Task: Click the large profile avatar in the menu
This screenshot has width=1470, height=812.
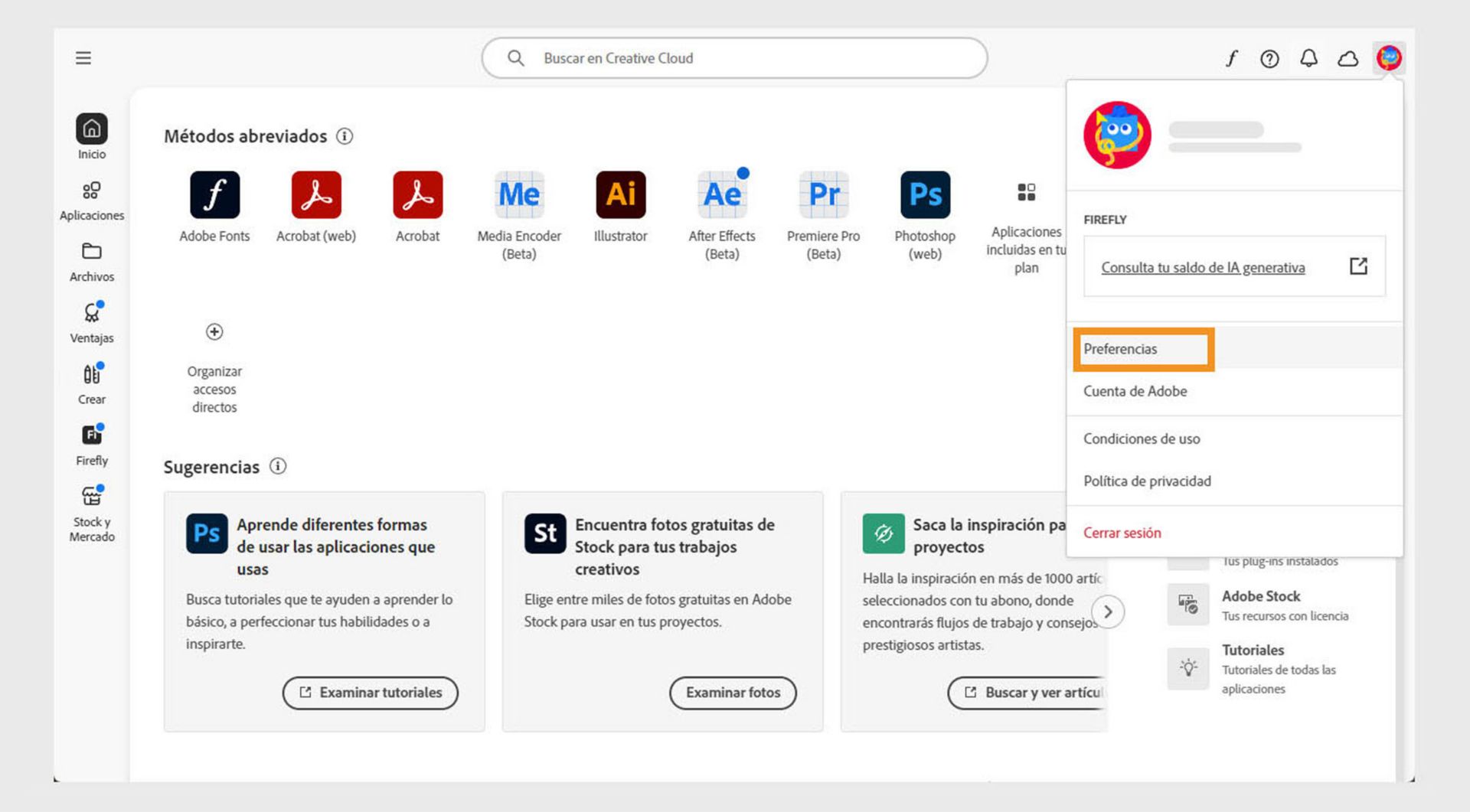Action: click(x=1117, y=135)
